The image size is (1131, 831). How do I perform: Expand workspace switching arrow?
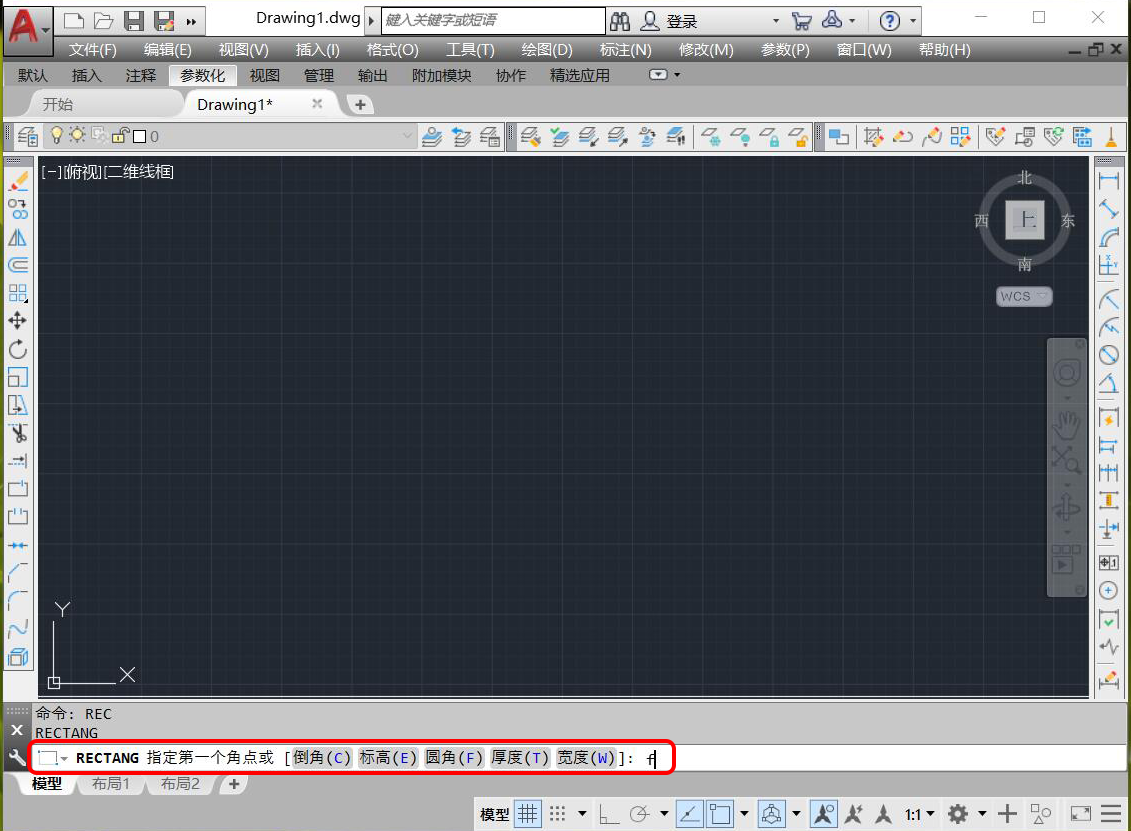click(x=982, y=814)
